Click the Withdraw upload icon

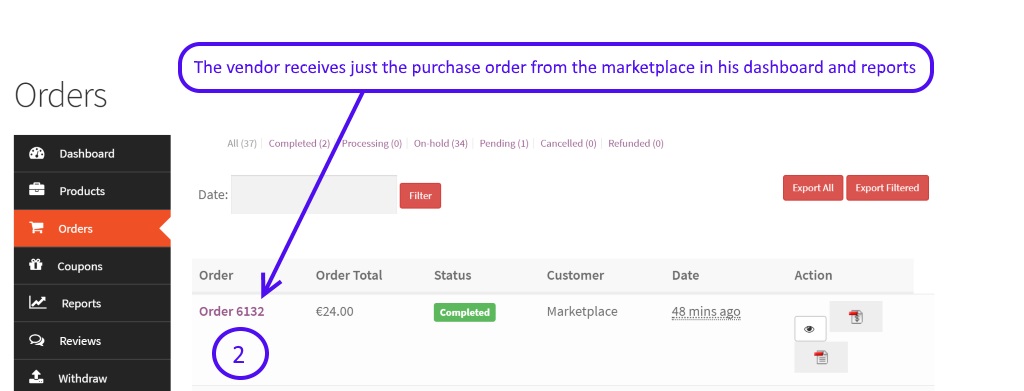(37, 377)
